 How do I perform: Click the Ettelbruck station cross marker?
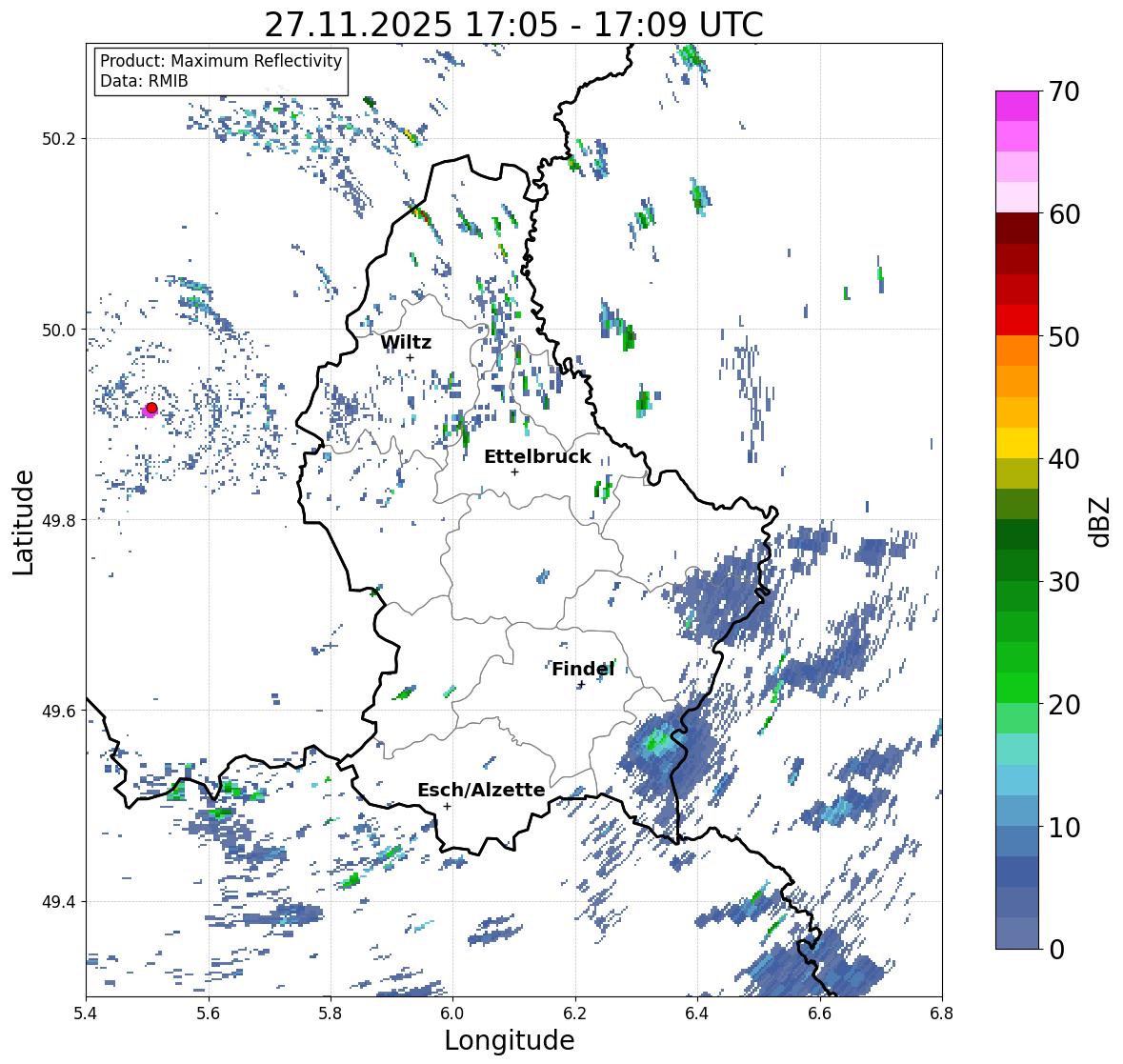point(514,472)
